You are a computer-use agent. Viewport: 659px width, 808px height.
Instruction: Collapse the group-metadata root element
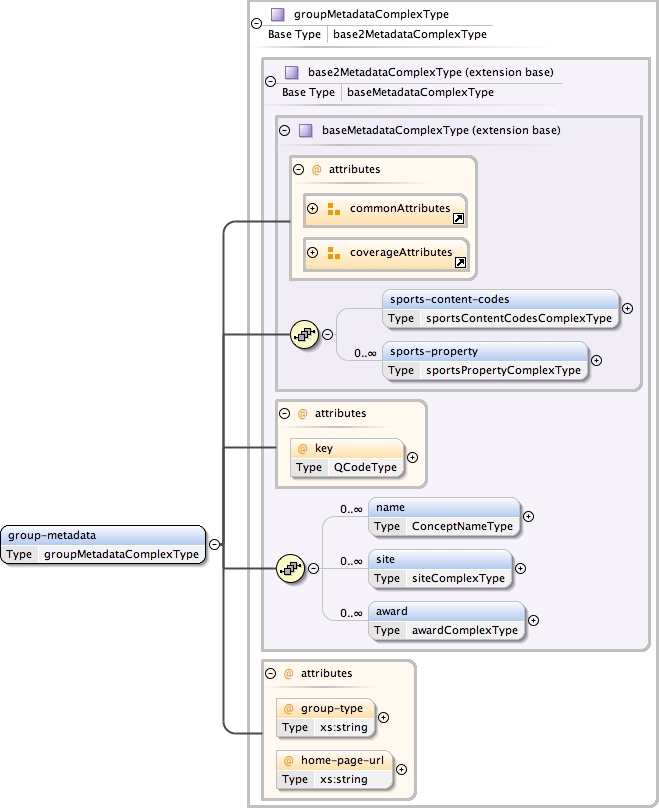coord(214,545)
